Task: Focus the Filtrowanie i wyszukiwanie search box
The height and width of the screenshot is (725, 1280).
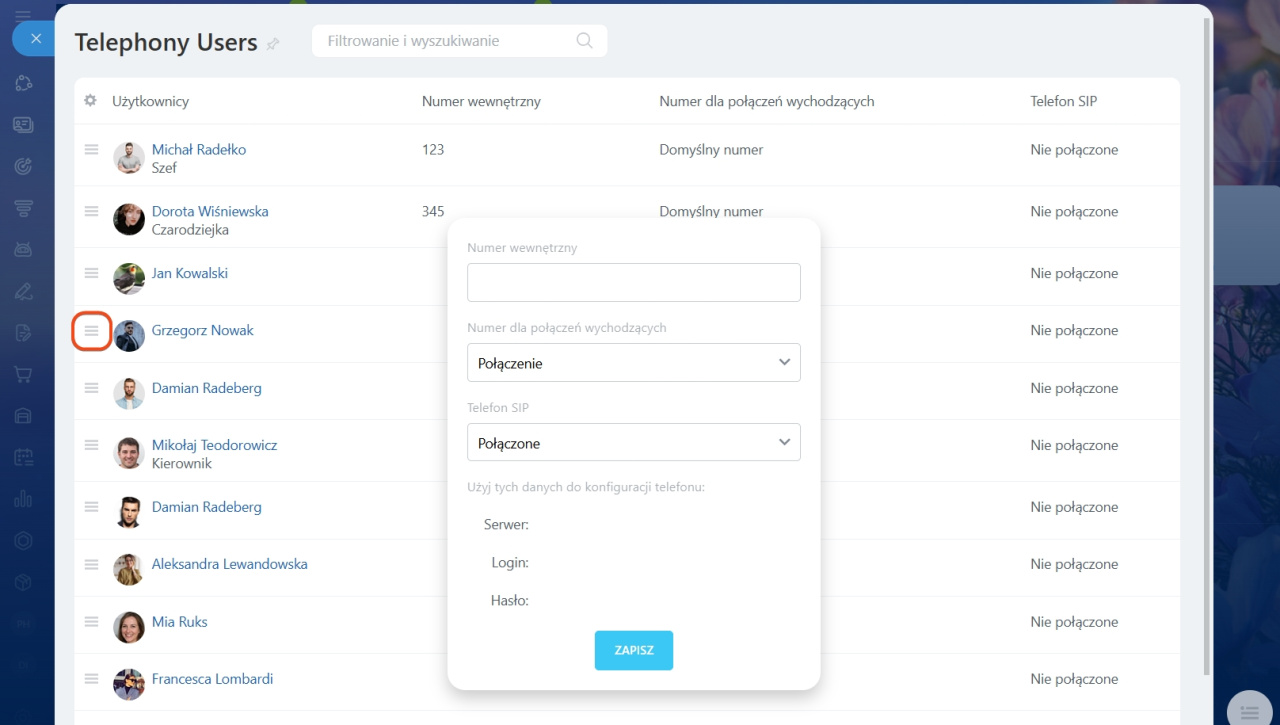Action: [445, 41]
